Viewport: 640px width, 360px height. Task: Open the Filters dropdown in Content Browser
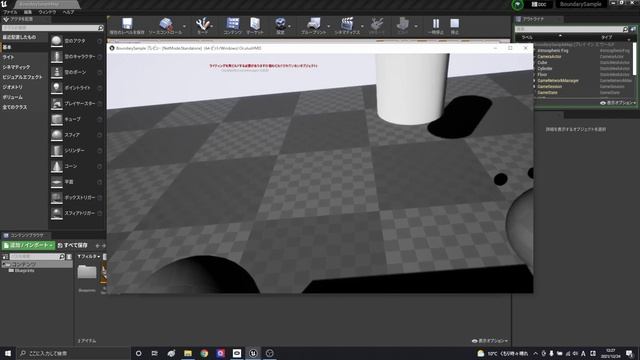pos(89,256)
